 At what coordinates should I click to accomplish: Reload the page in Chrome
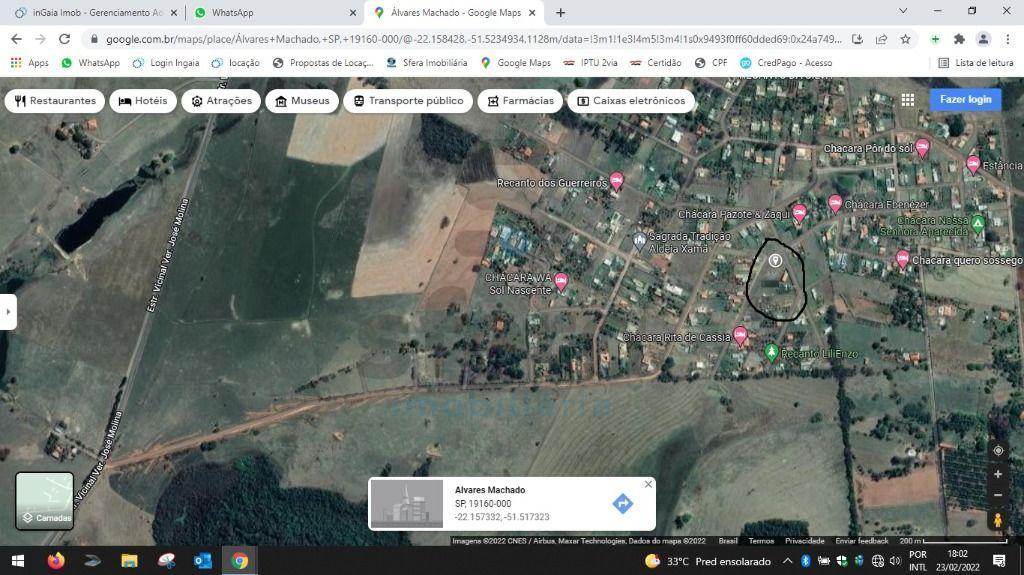[64, 39]
